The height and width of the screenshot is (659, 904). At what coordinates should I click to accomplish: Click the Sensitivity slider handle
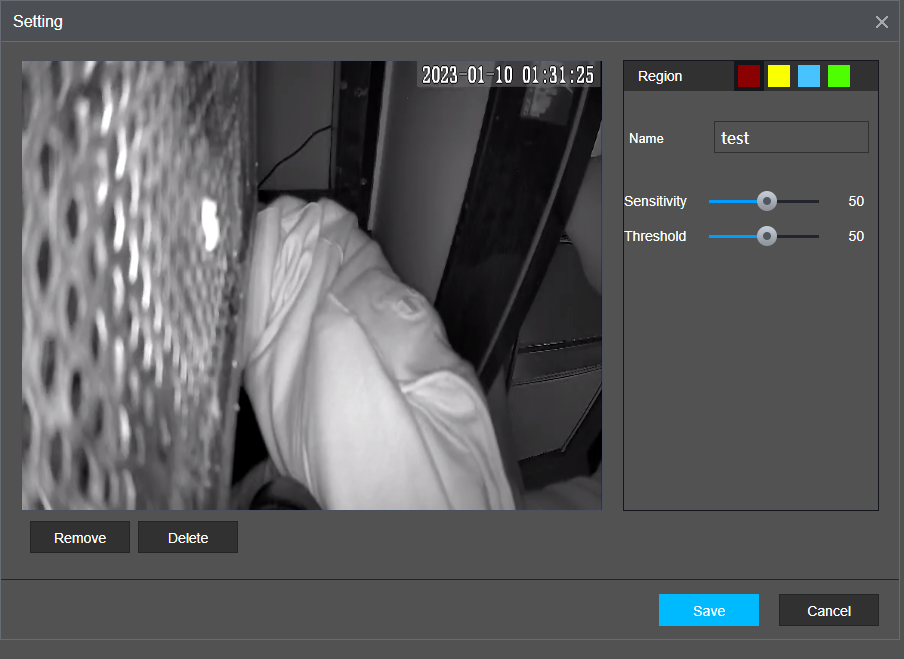click(766, 201)
